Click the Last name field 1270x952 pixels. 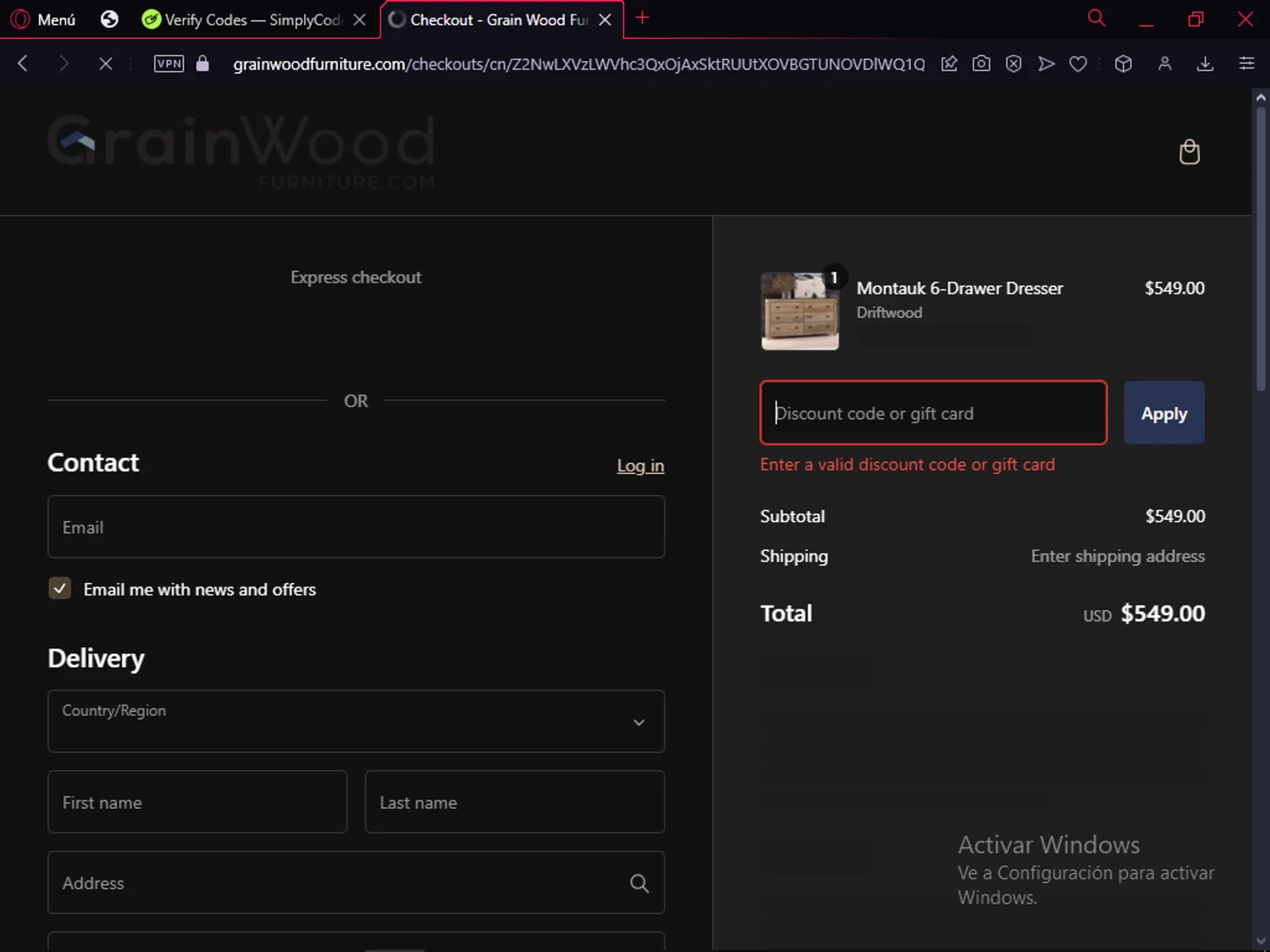(x=515, y=802)
